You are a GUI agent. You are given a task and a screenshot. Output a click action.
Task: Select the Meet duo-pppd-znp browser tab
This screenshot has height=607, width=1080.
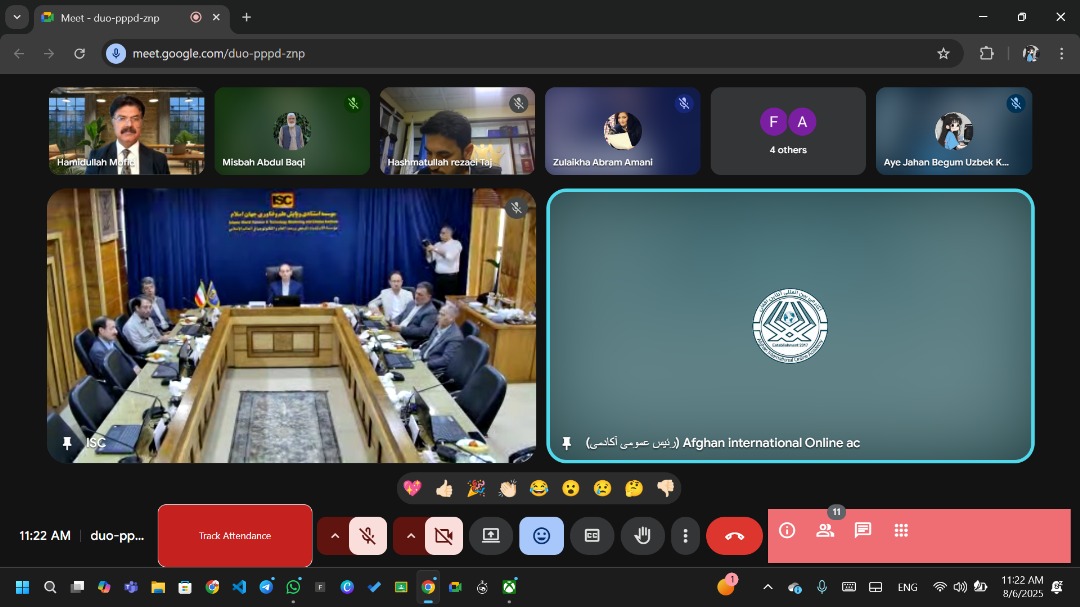point(110,17)
